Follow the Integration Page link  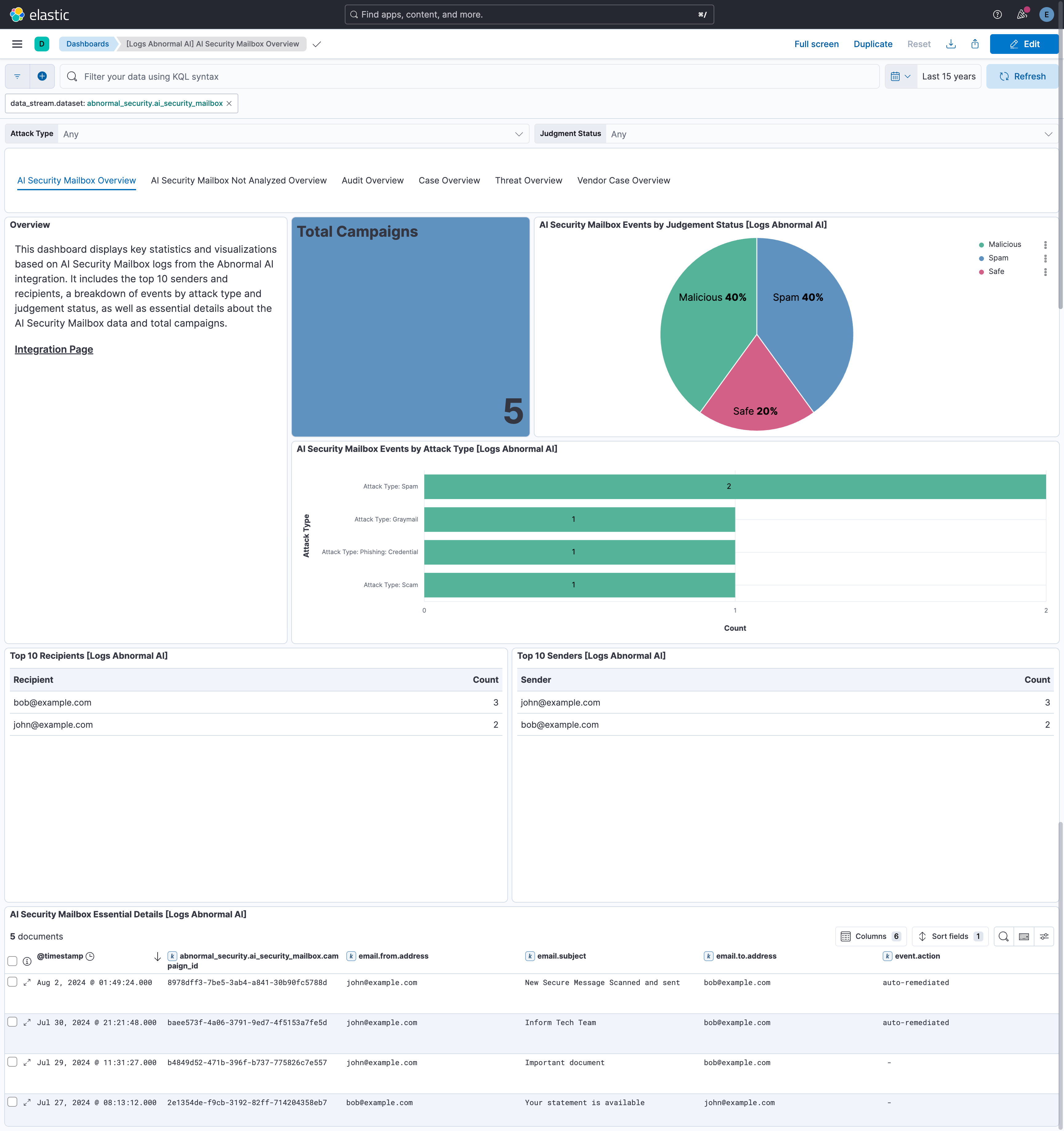pos(54,349)
